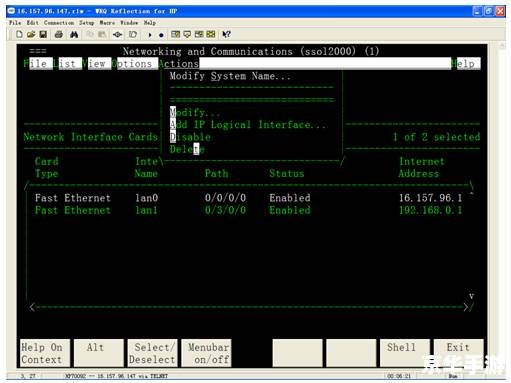Open the terminal Help menu at right
This screenshot has width=511, height=383.
(466, 63)
